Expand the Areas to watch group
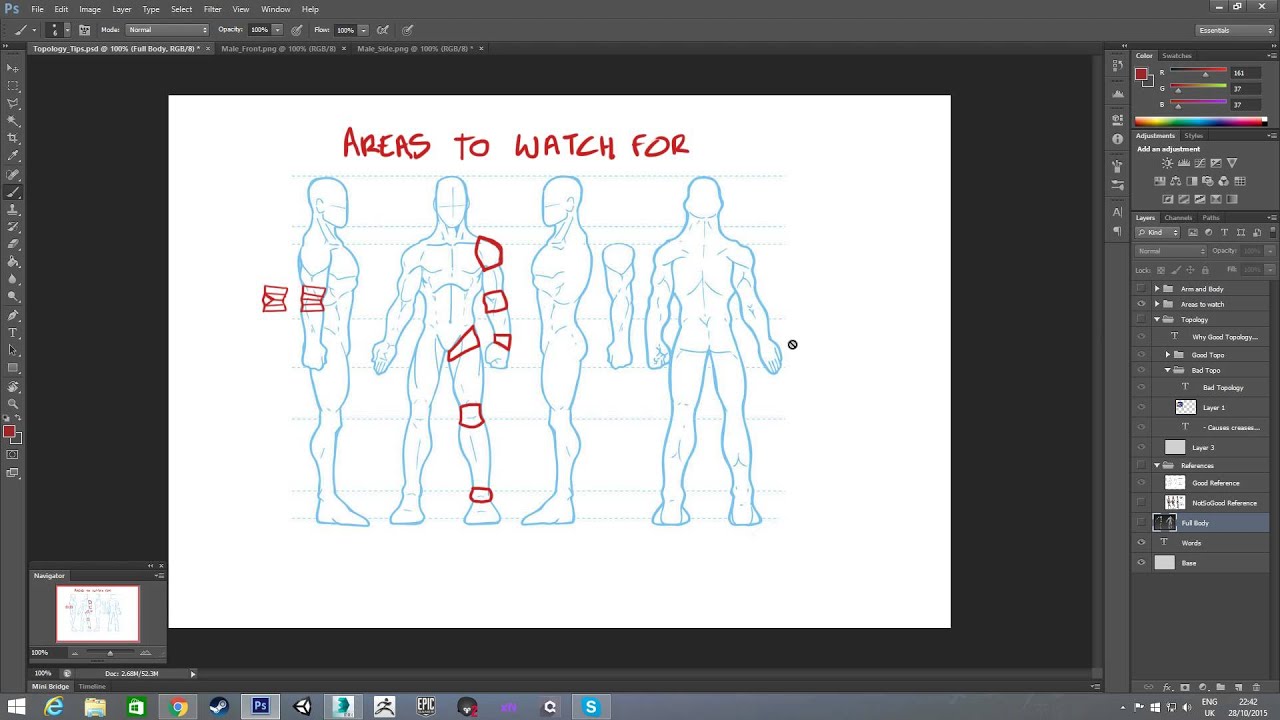This screenshot has width=1280, height=720. point(1157,304)
